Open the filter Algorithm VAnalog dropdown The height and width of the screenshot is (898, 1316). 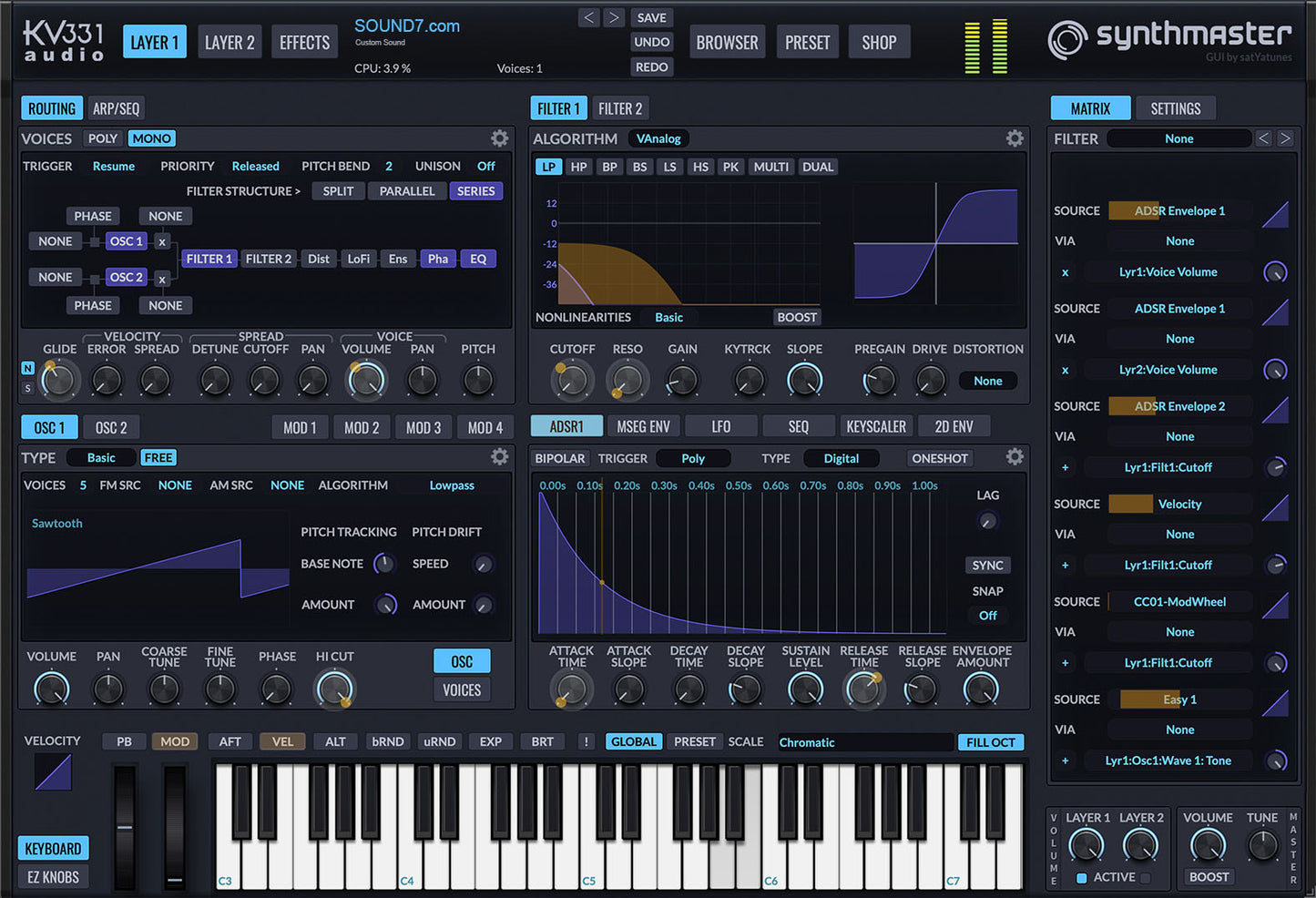(x=658, y=138)
